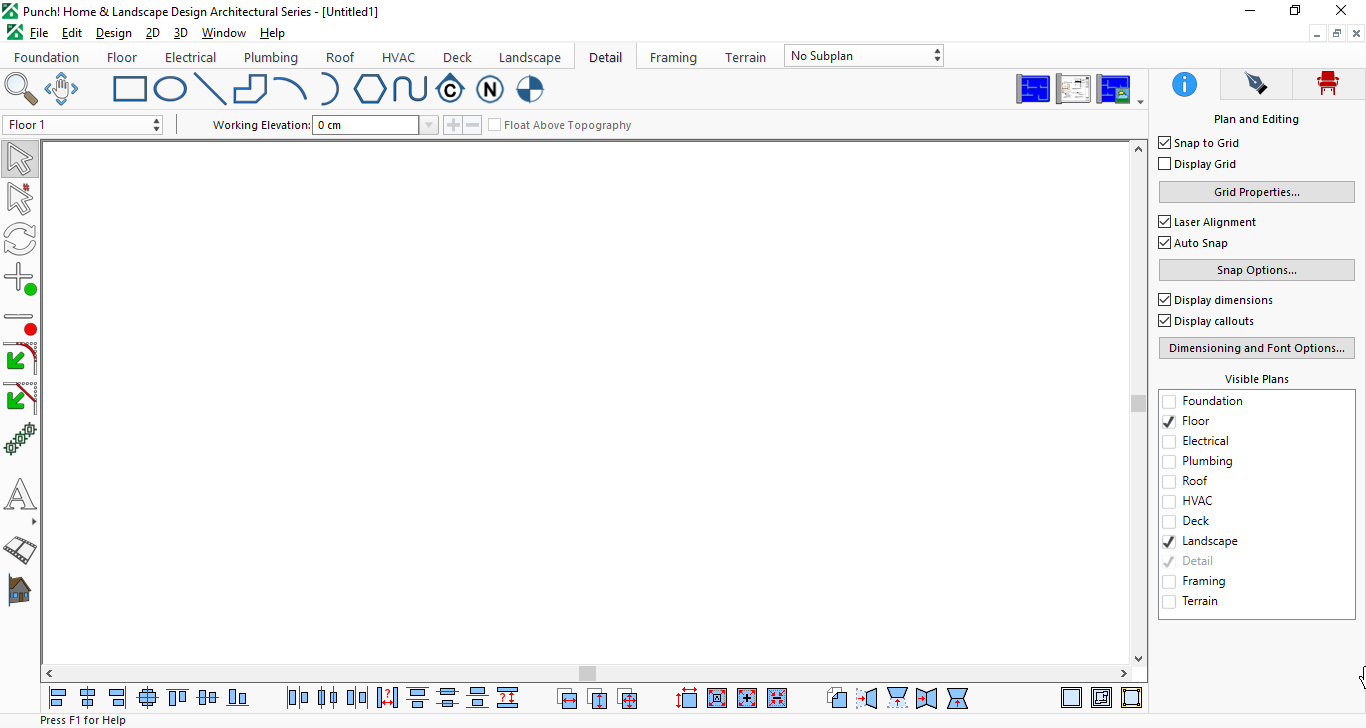Choose the Hexagon polygon tool
This screenshot has height=728, width=1366.
click(370, 90)
